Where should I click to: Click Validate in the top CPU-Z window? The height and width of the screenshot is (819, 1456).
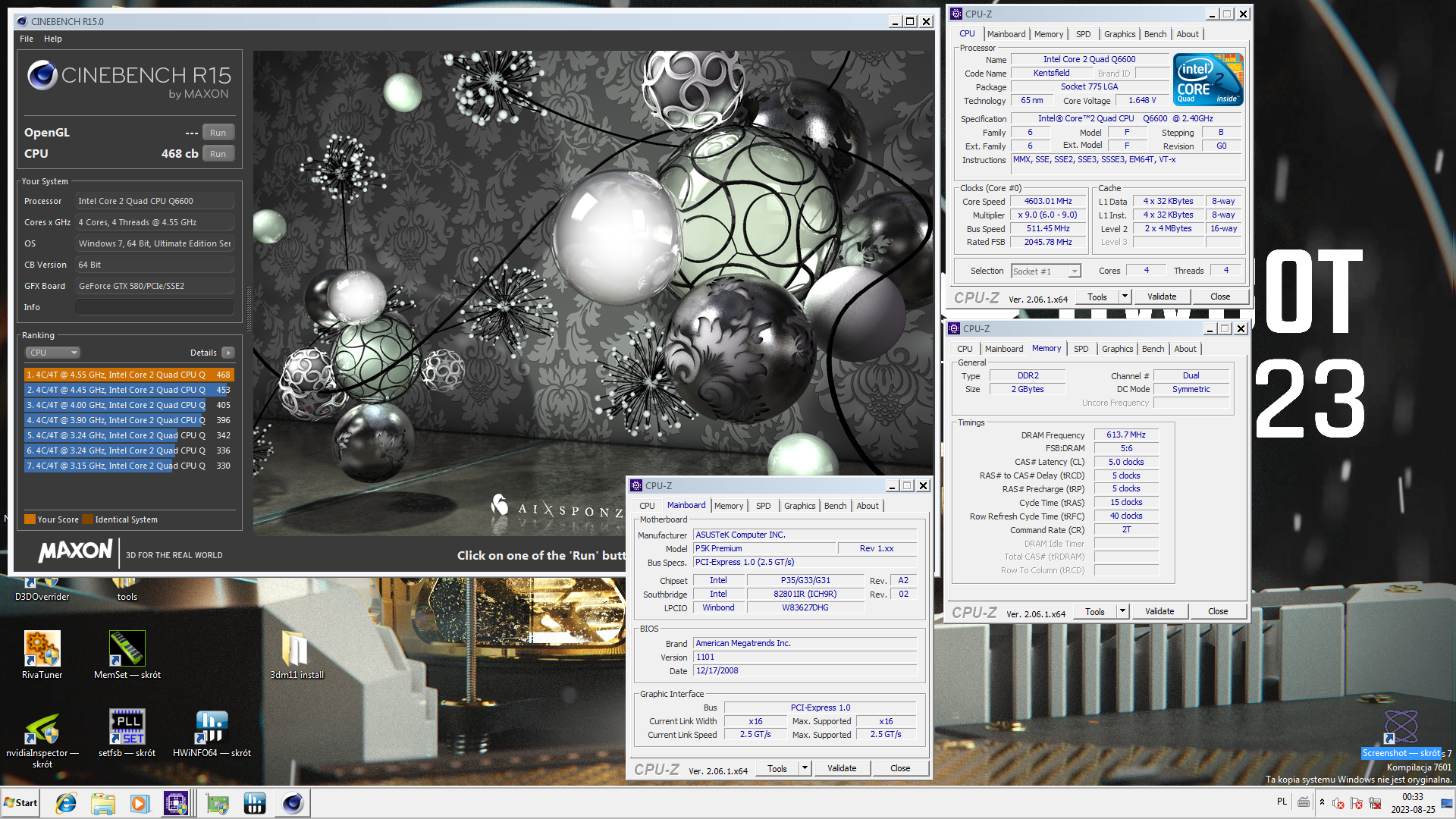click(x=1162, y=297)
